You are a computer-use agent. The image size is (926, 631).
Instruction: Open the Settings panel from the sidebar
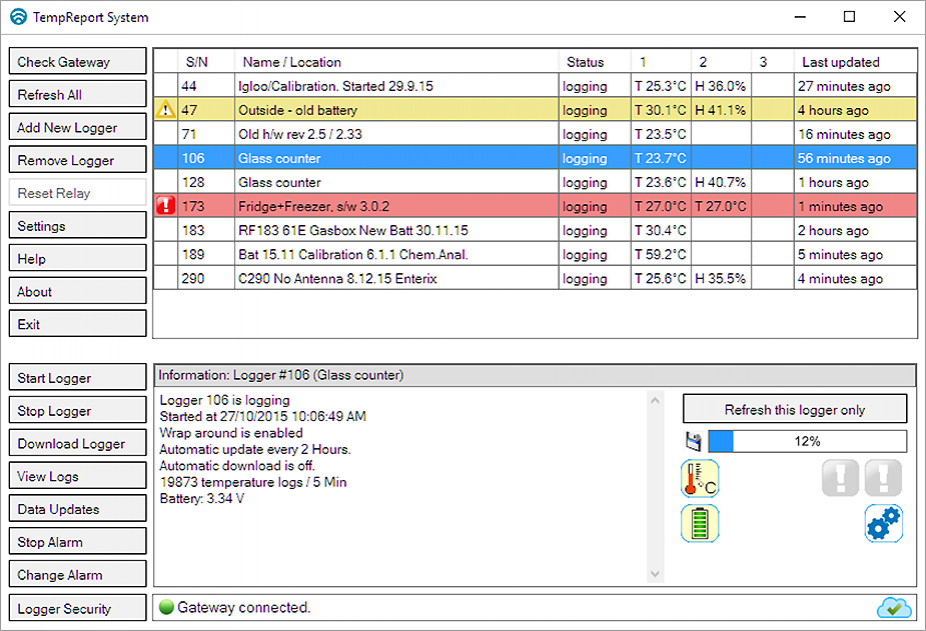tap(77, 225)
